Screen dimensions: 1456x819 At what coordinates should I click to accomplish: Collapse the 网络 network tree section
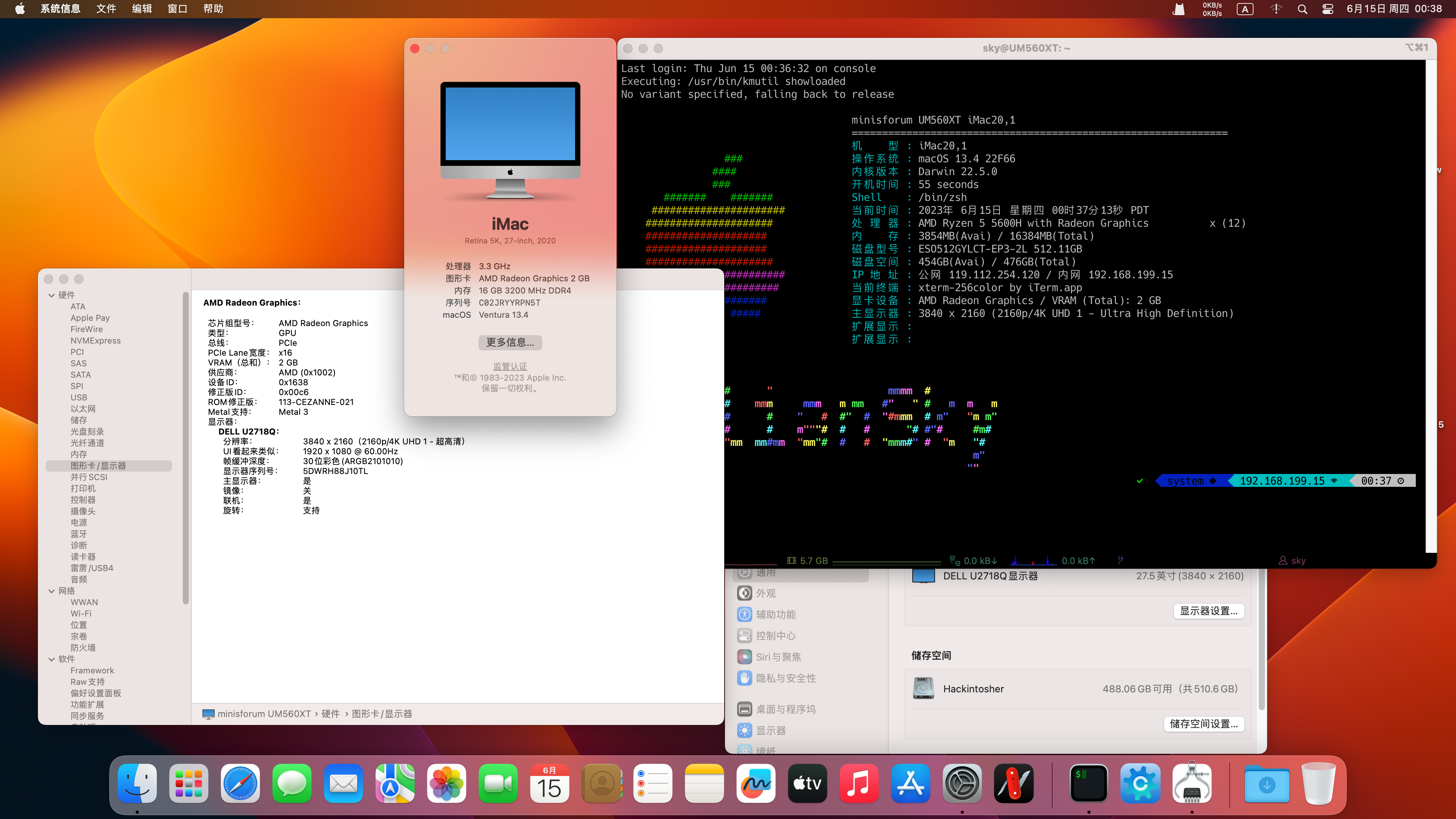point(52,591)
